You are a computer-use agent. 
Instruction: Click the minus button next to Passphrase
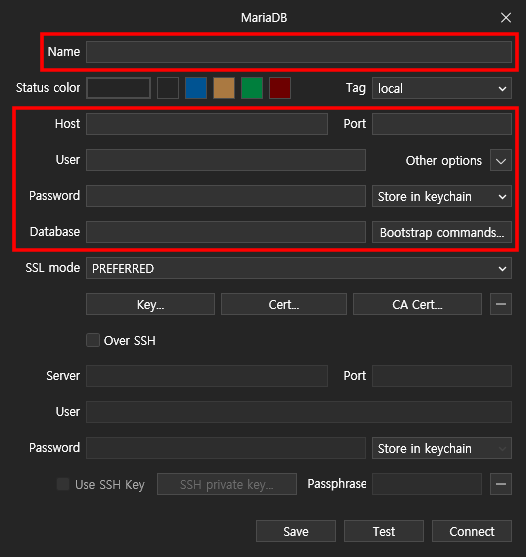click(501, 484)
